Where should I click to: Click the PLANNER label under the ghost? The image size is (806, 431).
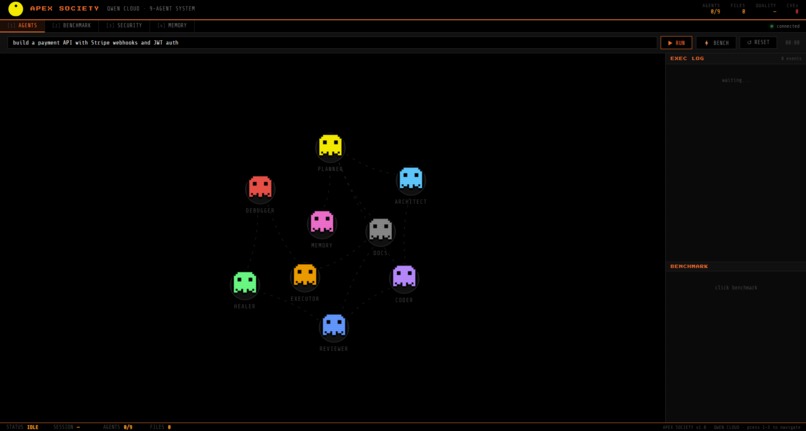coord(330,169)
